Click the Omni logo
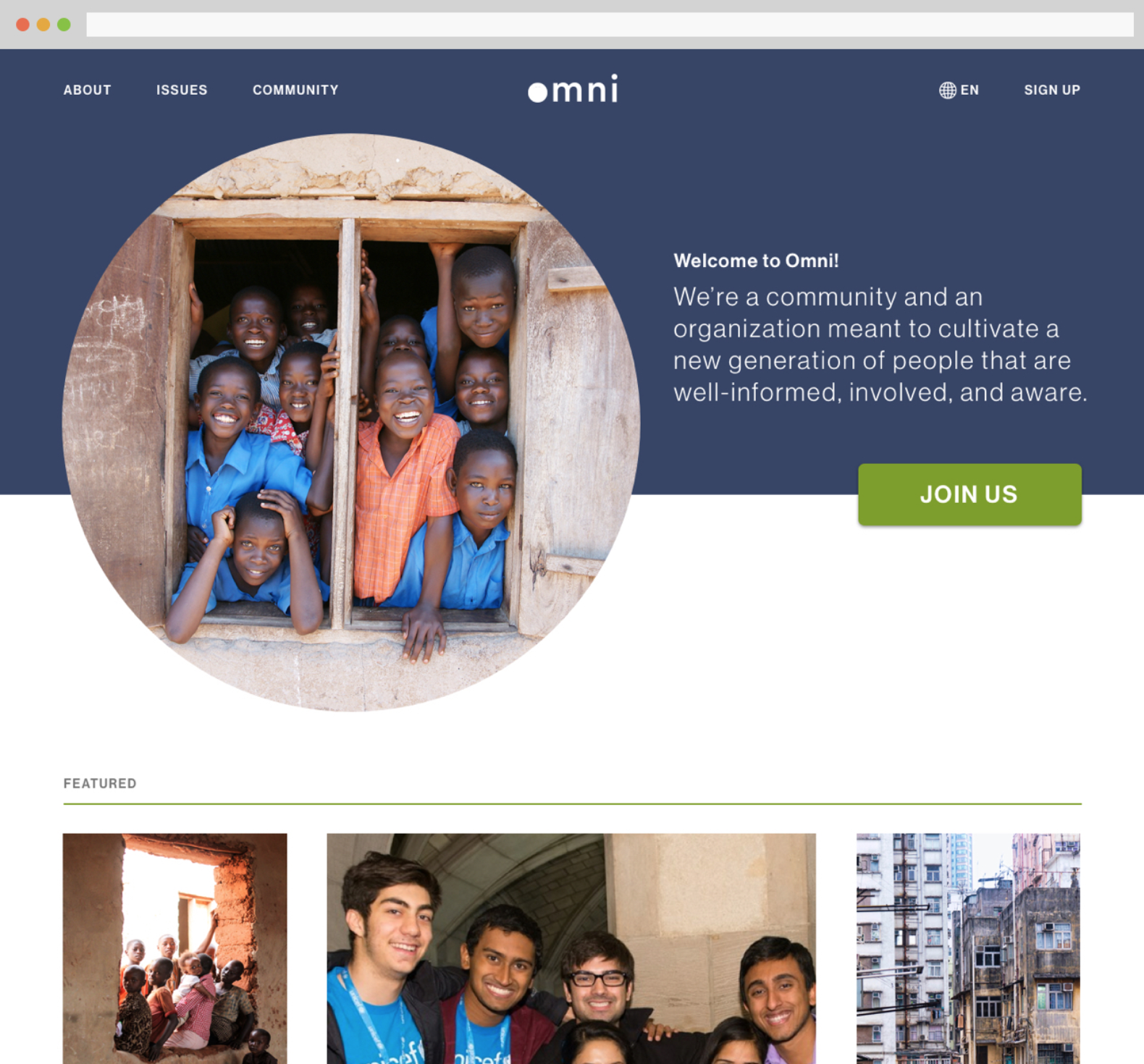 click(573, 89)
